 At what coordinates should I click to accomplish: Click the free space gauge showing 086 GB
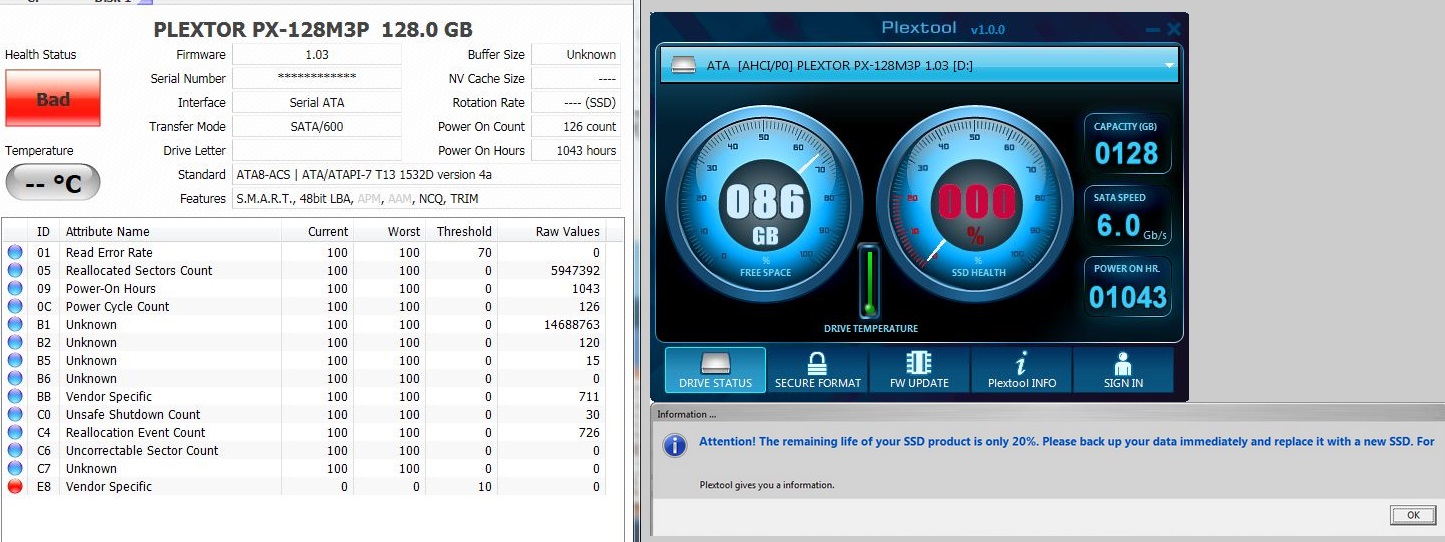[x=765, y=204]
